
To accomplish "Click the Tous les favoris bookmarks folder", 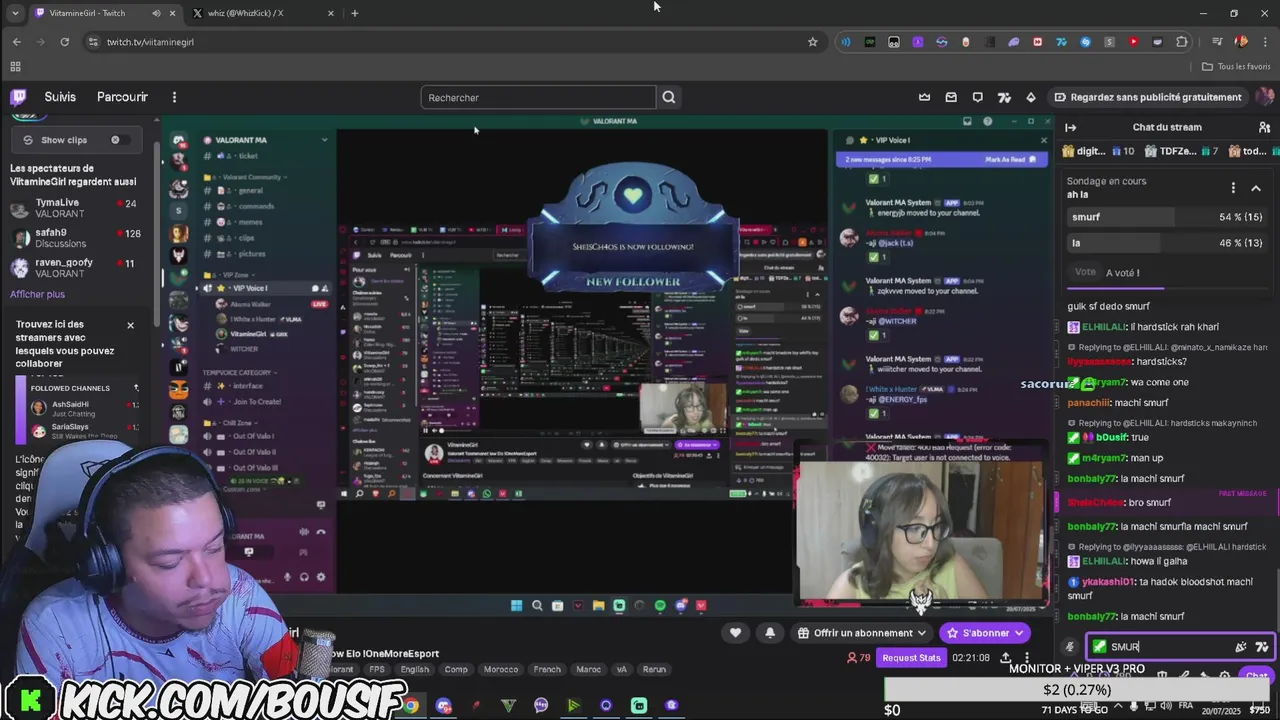I will 1236,67.
